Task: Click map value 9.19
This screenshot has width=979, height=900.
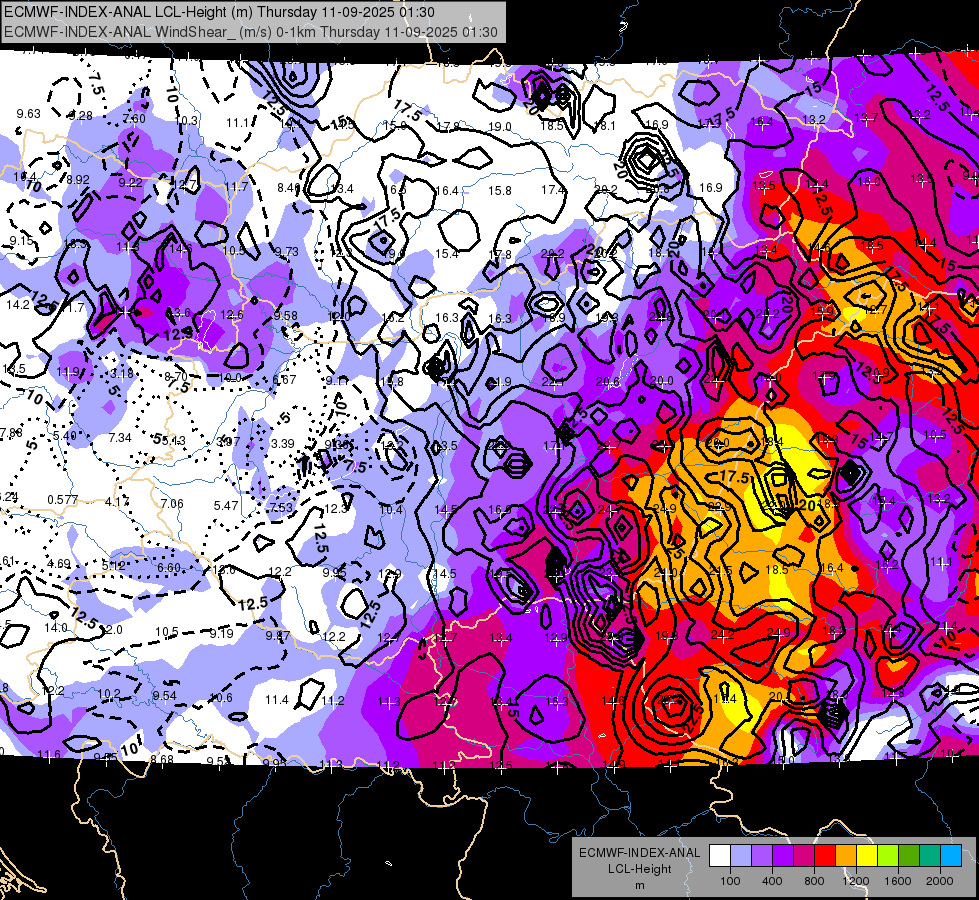Action: (x=221, y=633)
